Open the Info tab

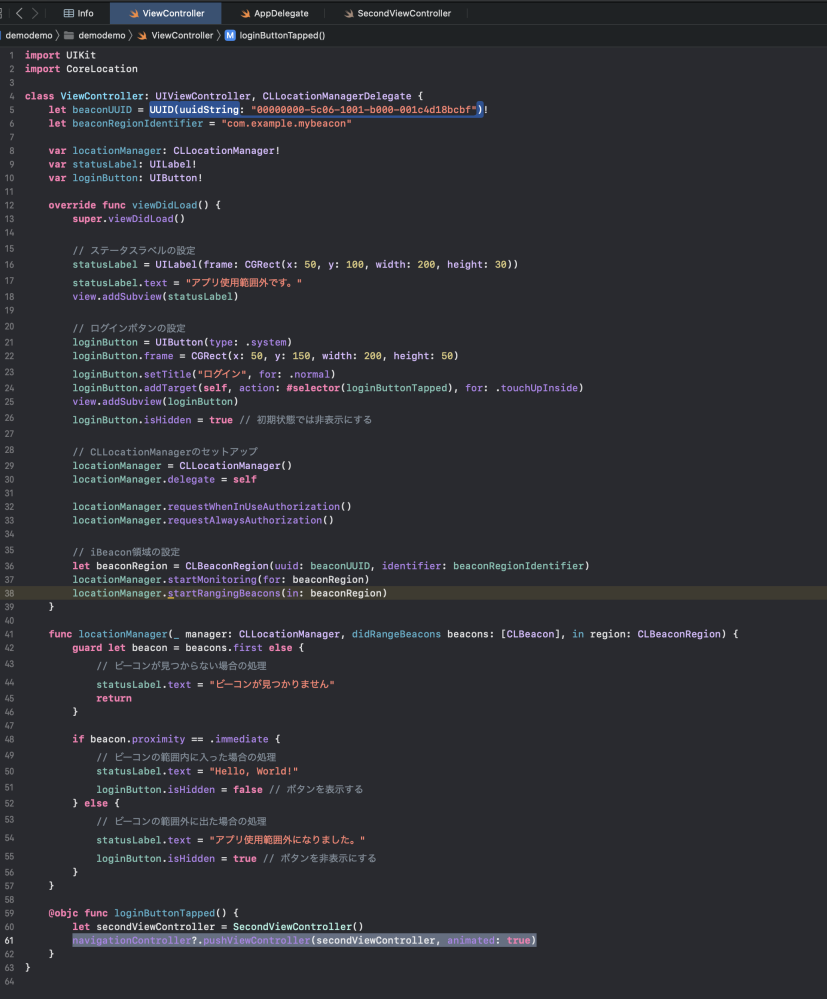point(78,13)
